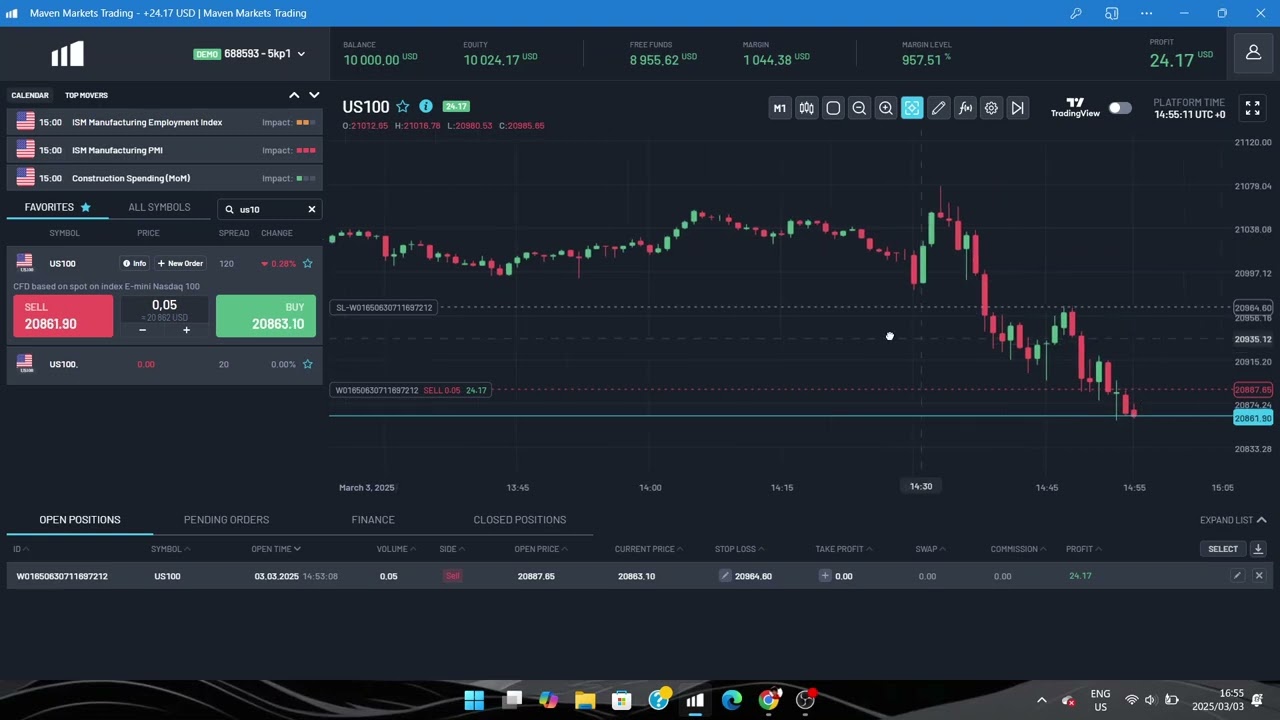Buy US100 at 20863.10

click(266, 316)
